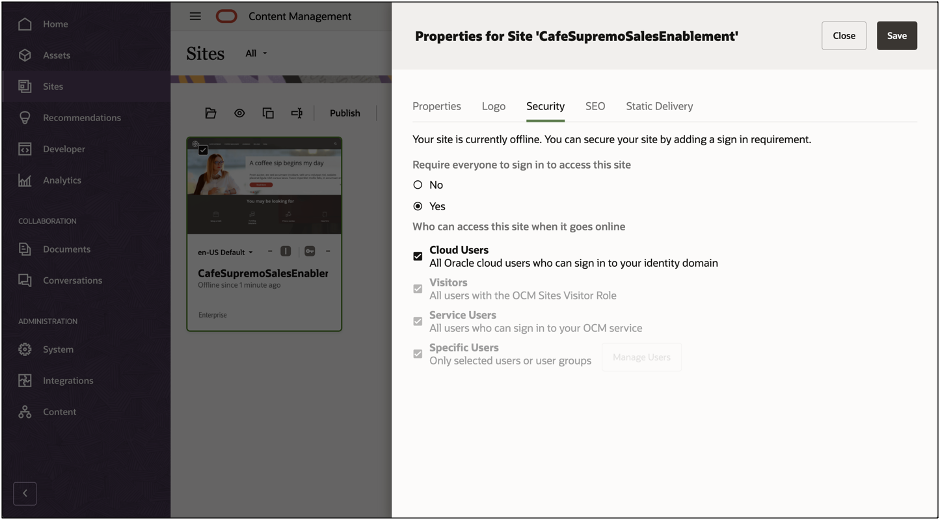
Task: Click the Manage Users button
Action: 641,357
